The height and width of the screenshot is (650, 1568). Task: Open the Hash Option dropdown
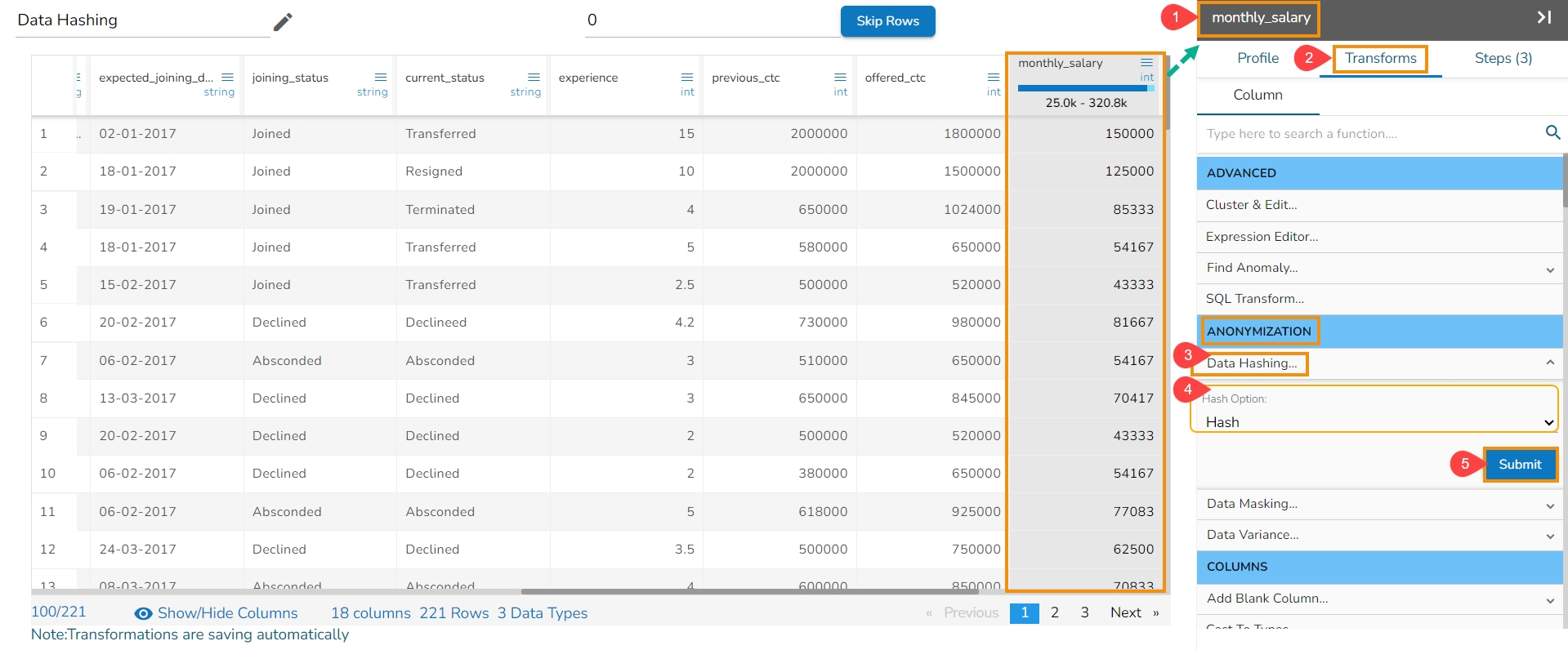click(x=1378, y=422)
